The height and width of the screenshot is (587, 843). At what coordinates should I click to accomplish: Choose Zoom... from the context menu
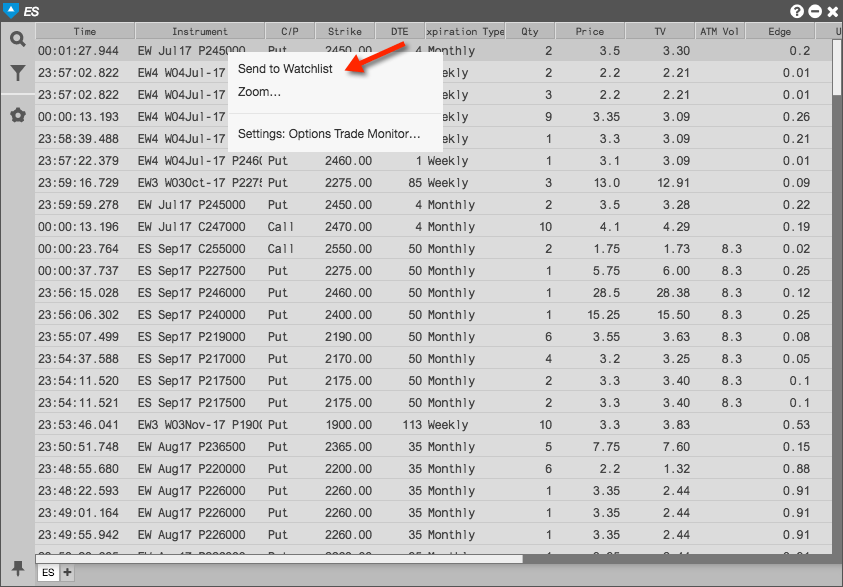pyautogui.click(x=261, y=90)
